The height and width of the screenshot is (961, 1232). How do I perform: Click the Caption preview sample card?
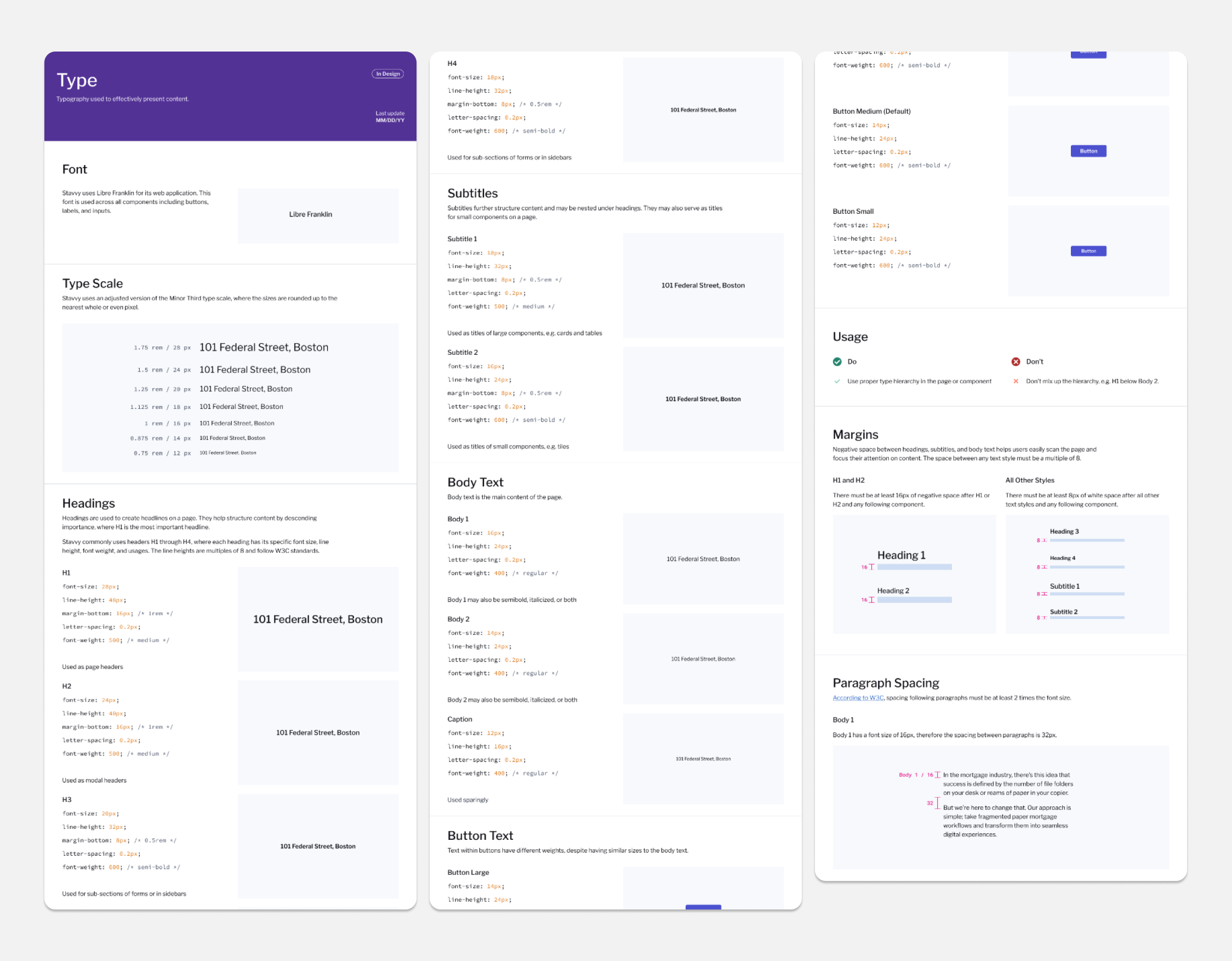tap(703, 759)
